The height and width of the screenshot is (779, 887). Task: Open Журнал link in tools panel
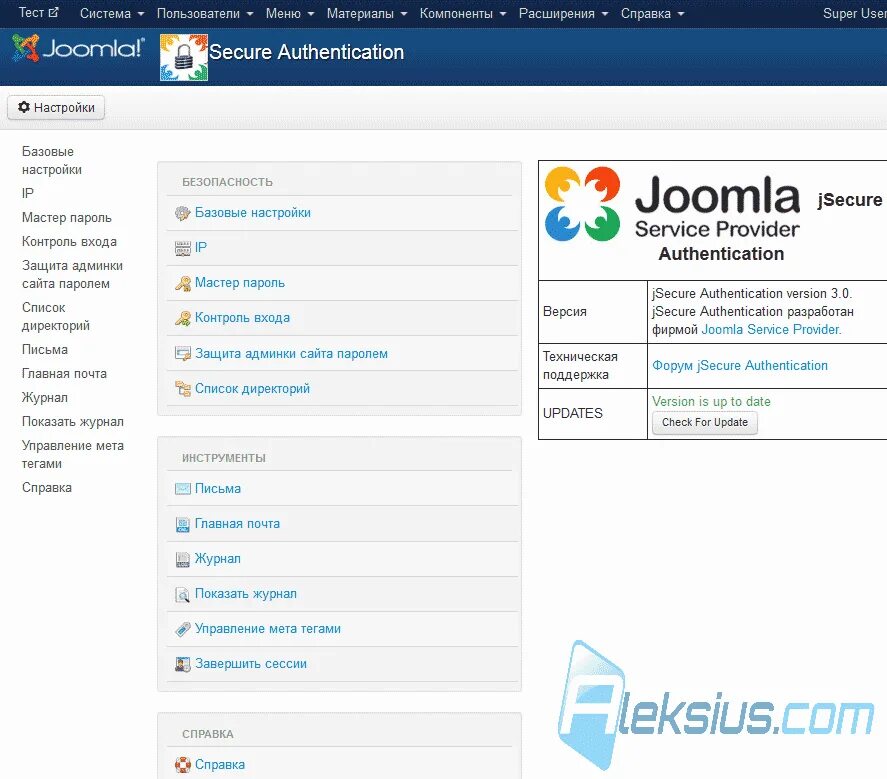218,559
